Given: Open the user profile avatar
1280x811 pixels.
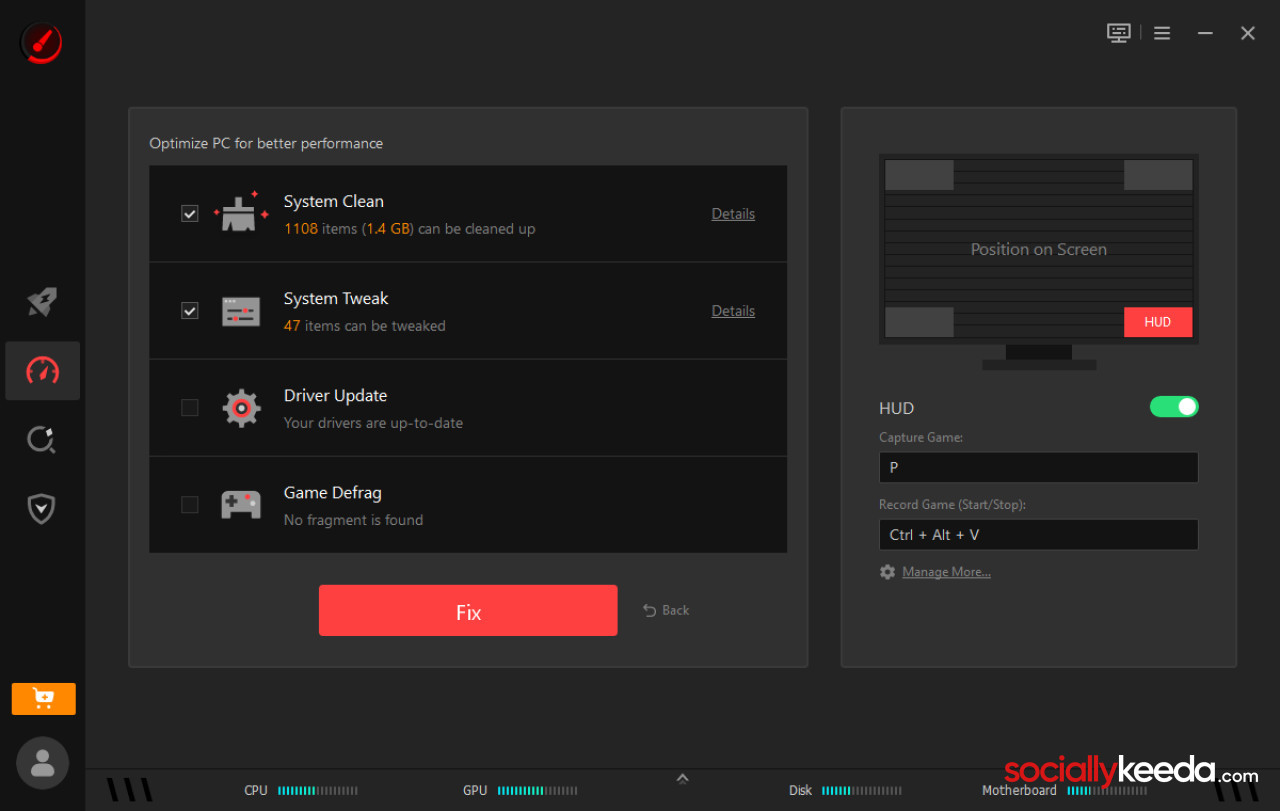Looking at the screenshot, I should (x=42, y=764).
